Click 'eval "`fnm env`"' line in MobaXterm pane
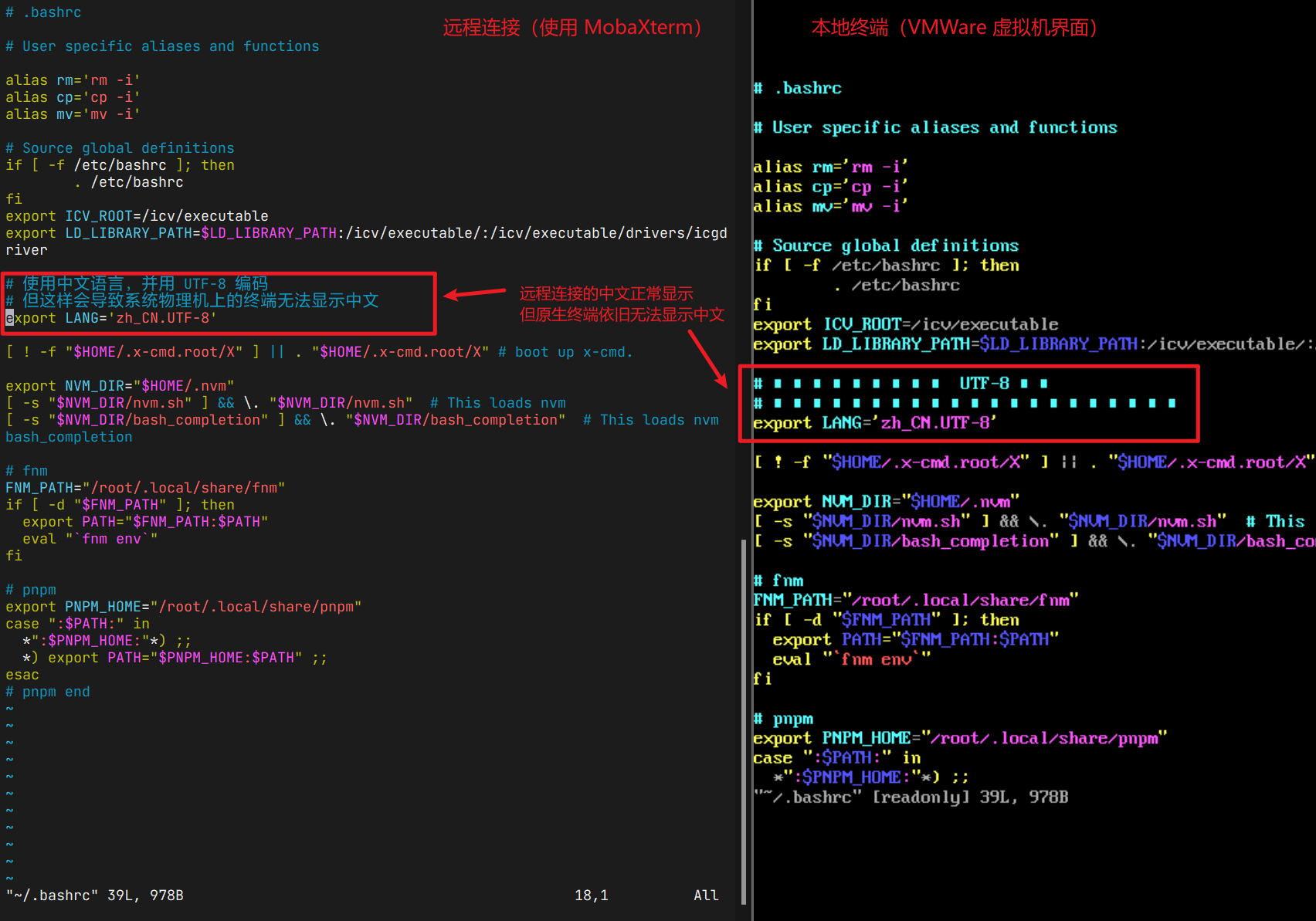Screen dimensions: 1316x921 [x=90, y=539]
